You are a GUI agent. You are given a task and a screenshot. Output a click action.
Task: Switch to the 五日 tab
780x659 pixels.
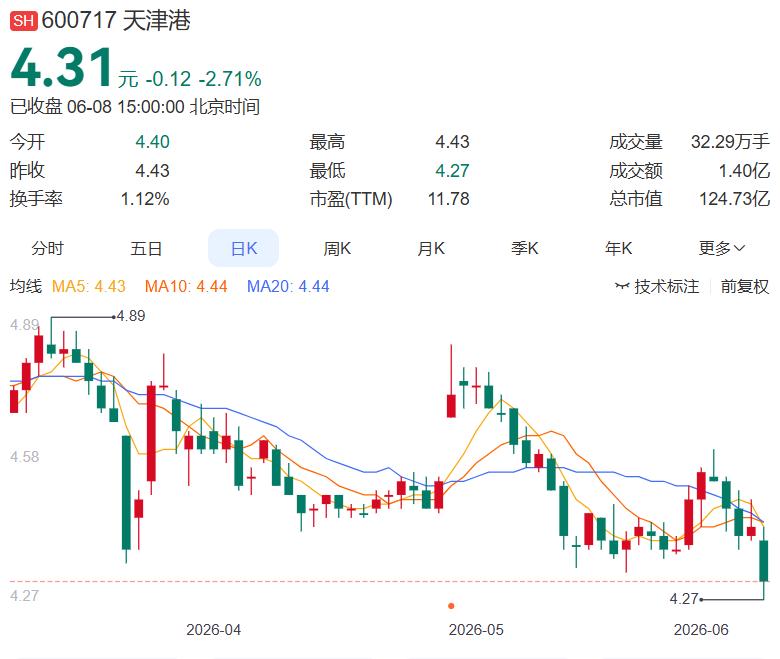coord(146,248)
